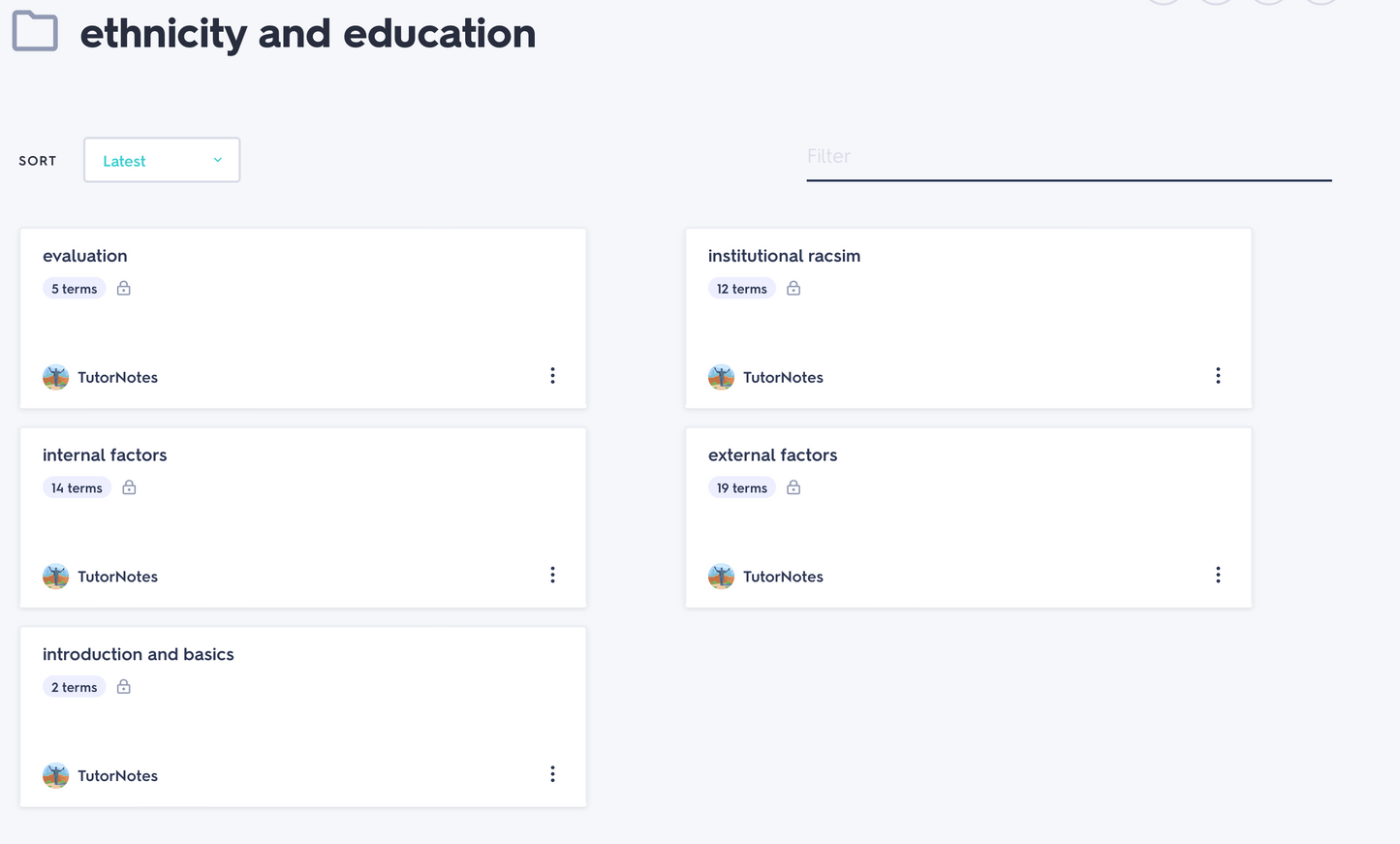Open options menu for institutional racsim set
This screenshot has height=844, width=1400.
(1218, 376)
